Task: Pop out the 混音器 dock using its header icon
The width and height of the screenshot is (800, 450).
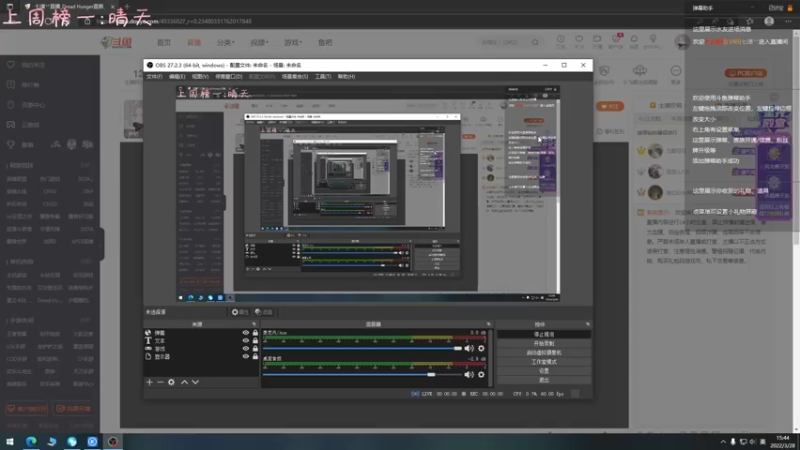Action: tap(489, 324)
